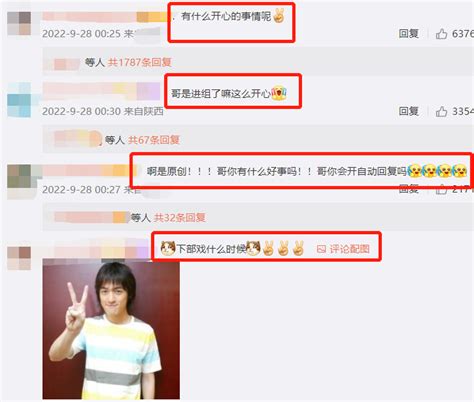Like the comment with 3354 likes
Screen dimensions: 474x402
[441, 111]
